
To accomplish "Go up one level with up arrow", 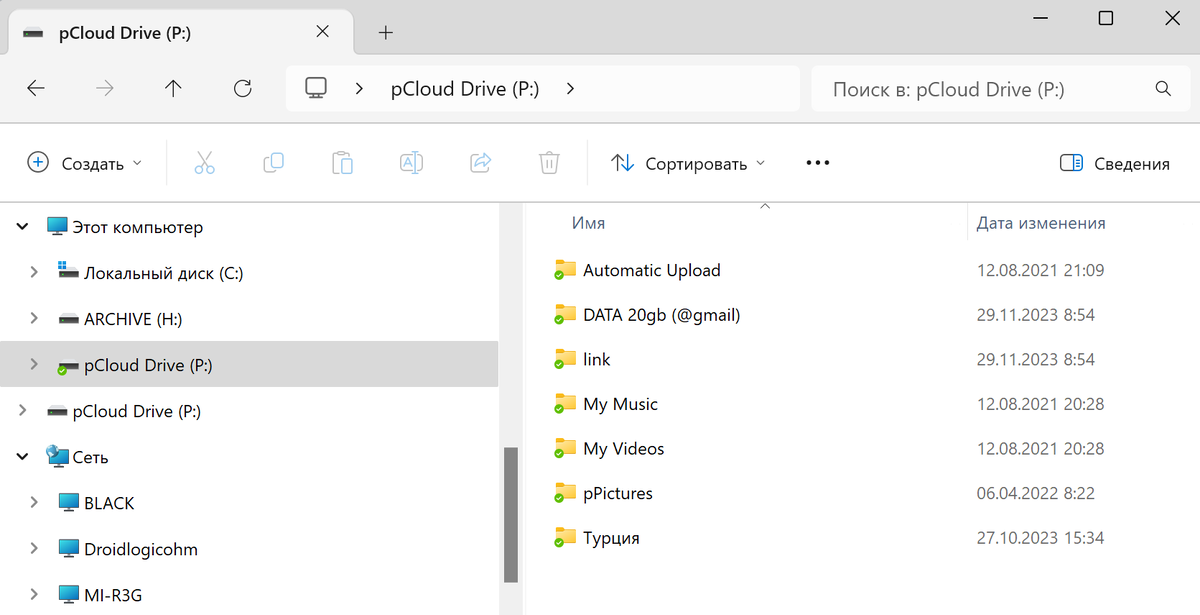I will pyautogui.click(x=173, y=88).
